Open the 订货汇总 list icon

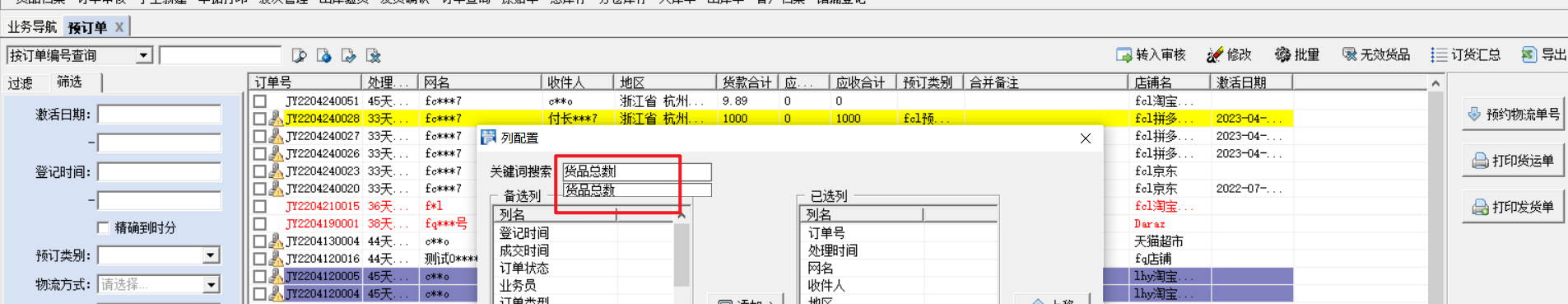(1439, 54)
